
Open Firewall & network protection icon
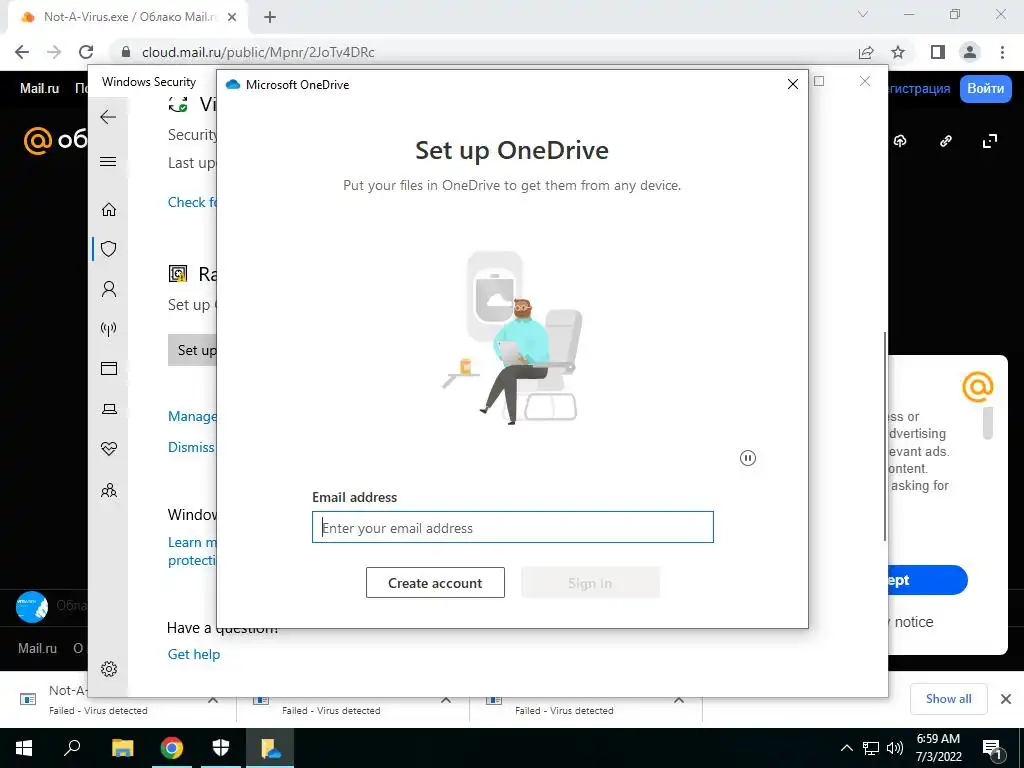click(x=108, y=328)
